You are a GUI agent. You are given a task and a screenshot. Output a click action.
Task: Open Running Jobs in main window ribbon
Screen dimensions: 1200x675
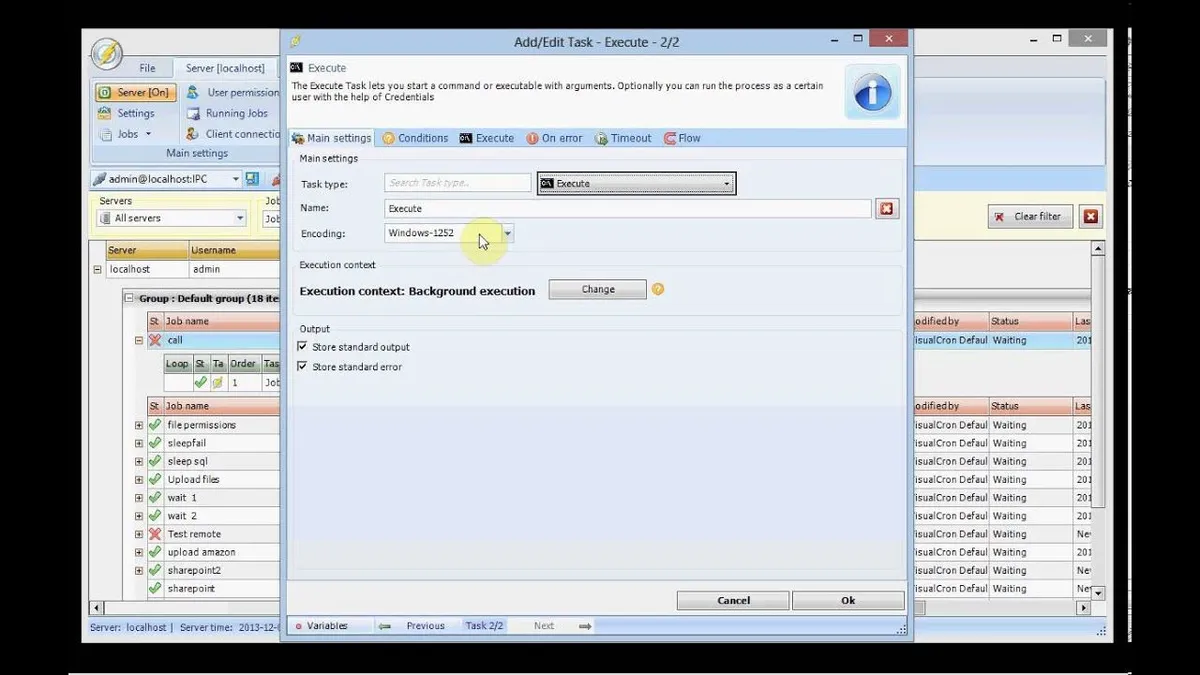point(227,113)
